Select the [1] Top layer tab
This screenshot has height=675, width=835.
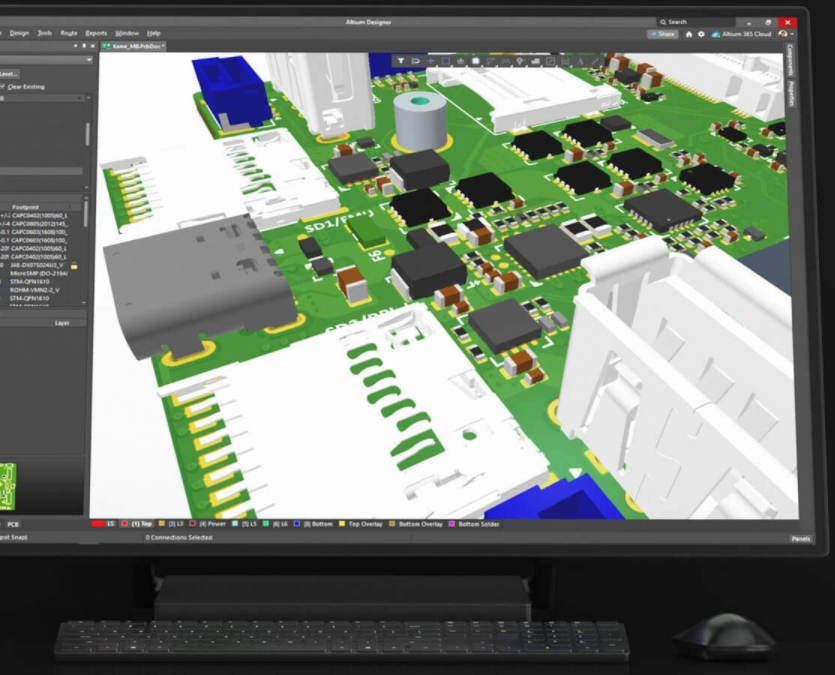[137, 524]
